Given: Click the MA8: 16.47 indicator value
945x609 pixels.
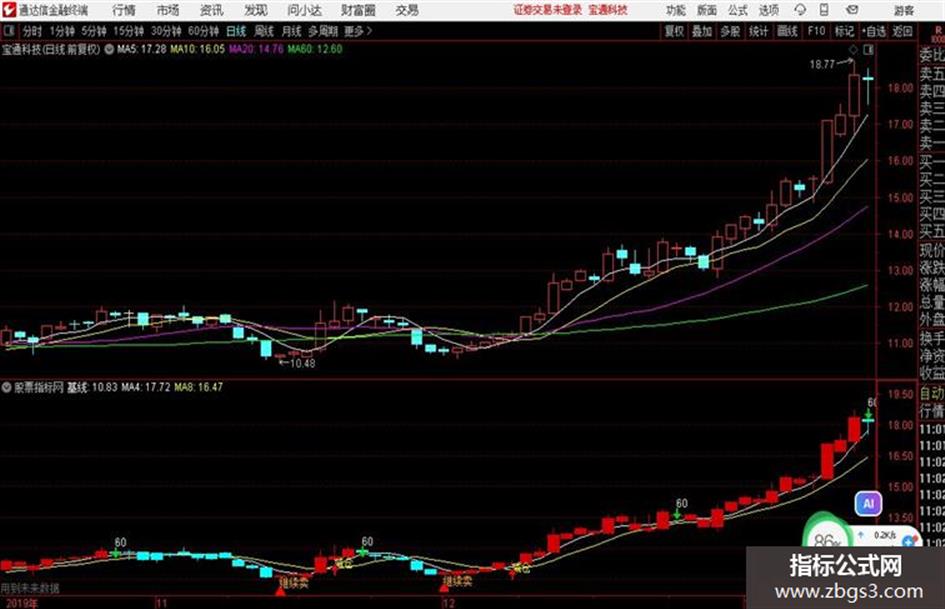Looking at the screenshot, I should tap(198, 387).
